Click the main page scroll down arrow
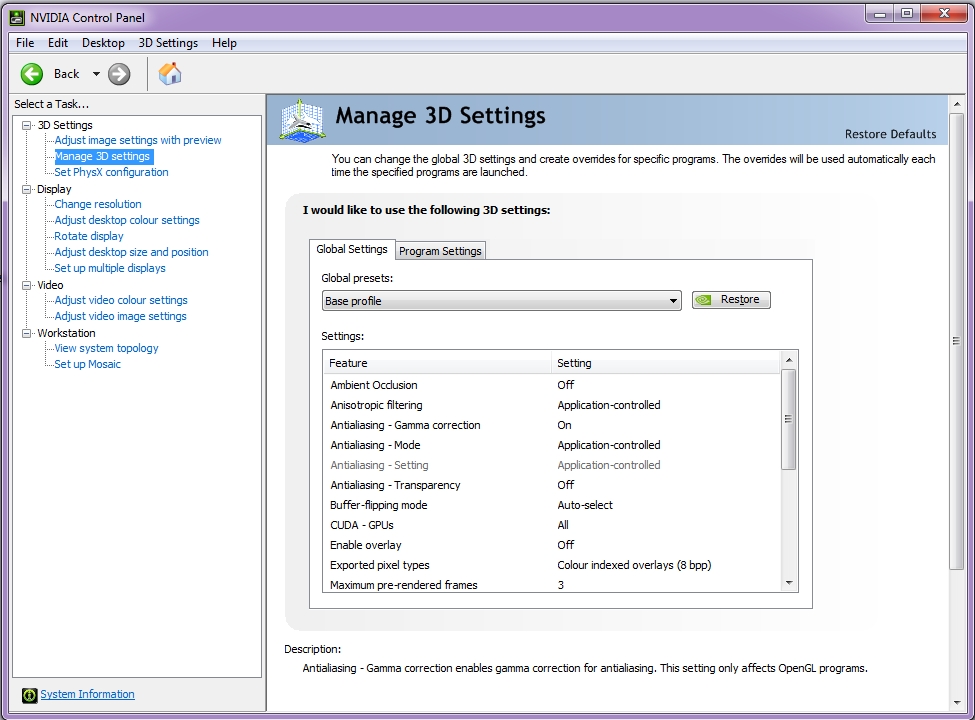 pos(956,703)
